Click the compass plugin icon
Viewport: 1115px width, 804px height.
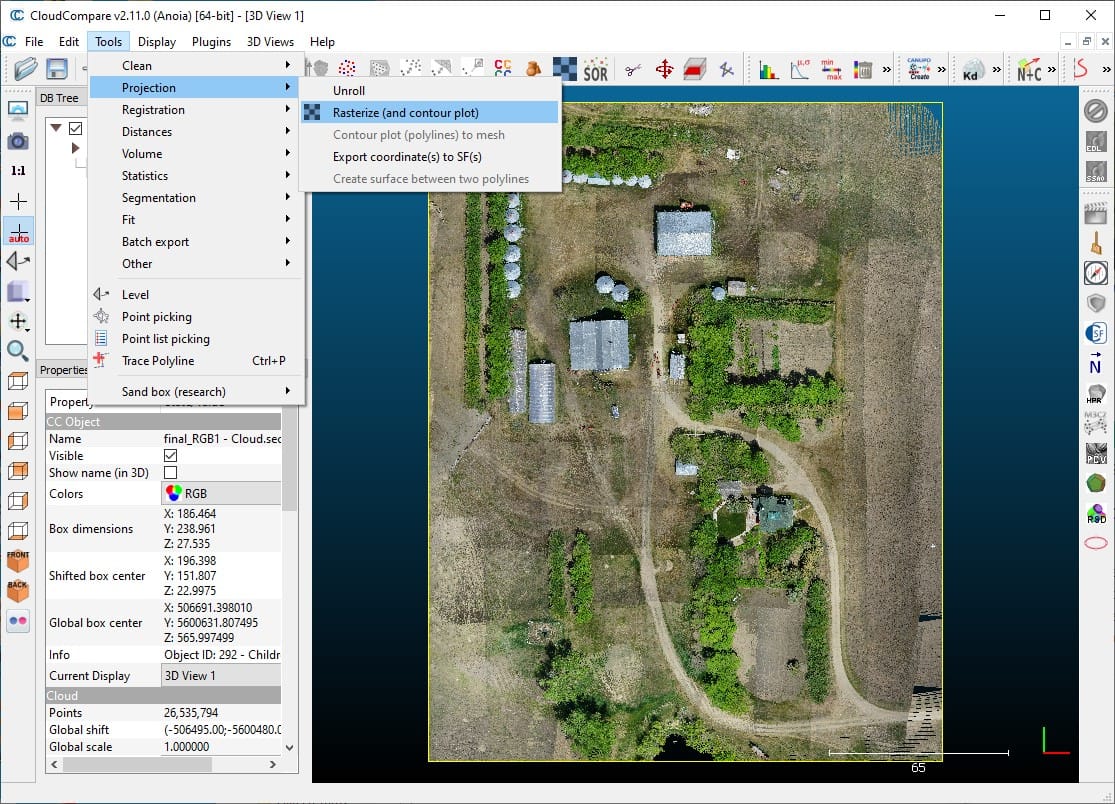click(1096, 273)
